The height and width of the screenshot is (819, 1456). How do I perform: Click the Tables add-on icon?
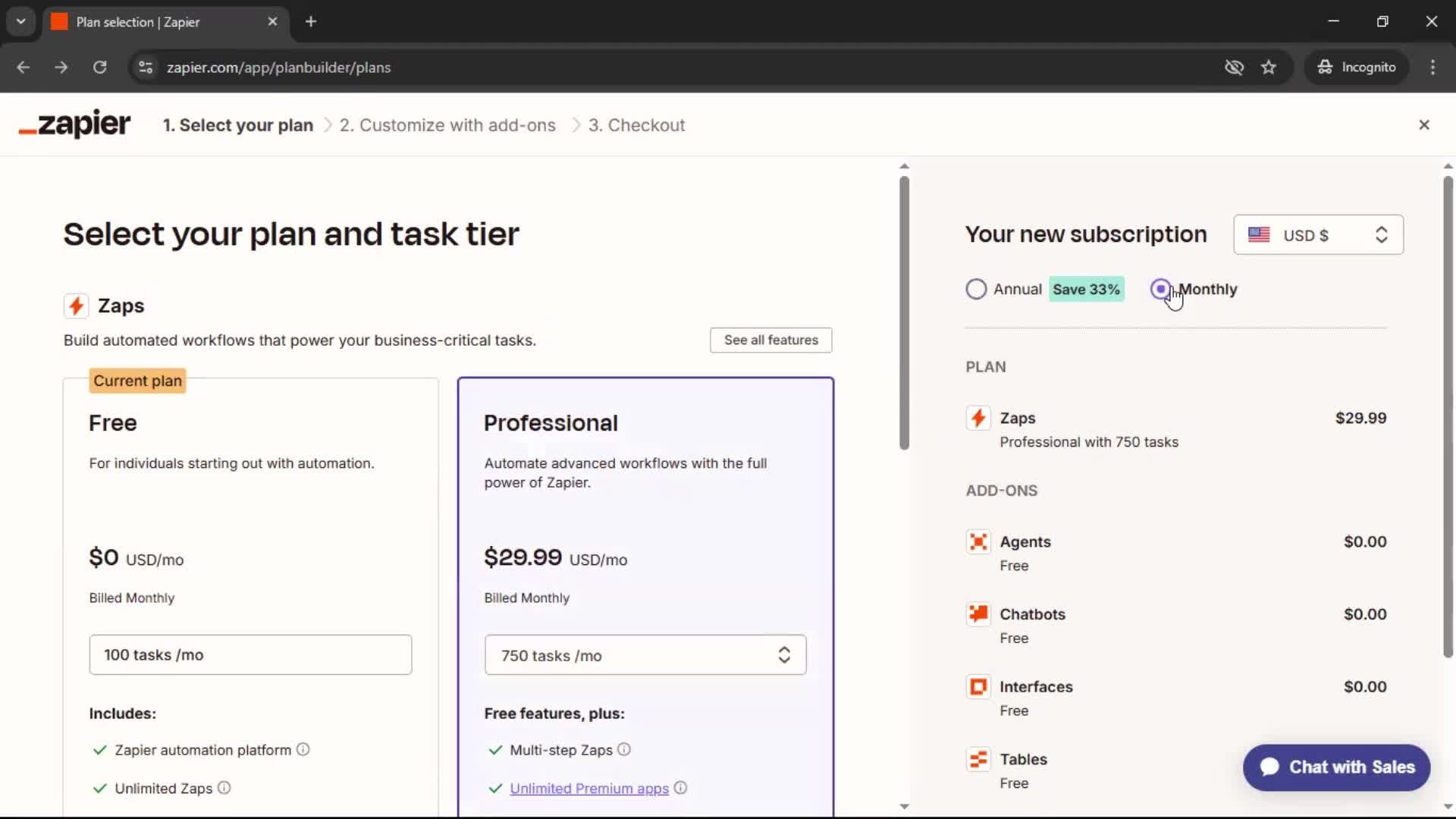[978, 759]
